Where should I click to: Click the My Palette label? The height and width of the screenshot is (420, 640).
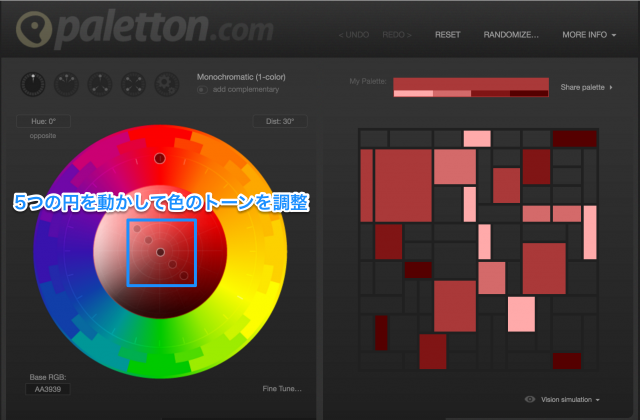pyautogui.click(x=368, y=82)
